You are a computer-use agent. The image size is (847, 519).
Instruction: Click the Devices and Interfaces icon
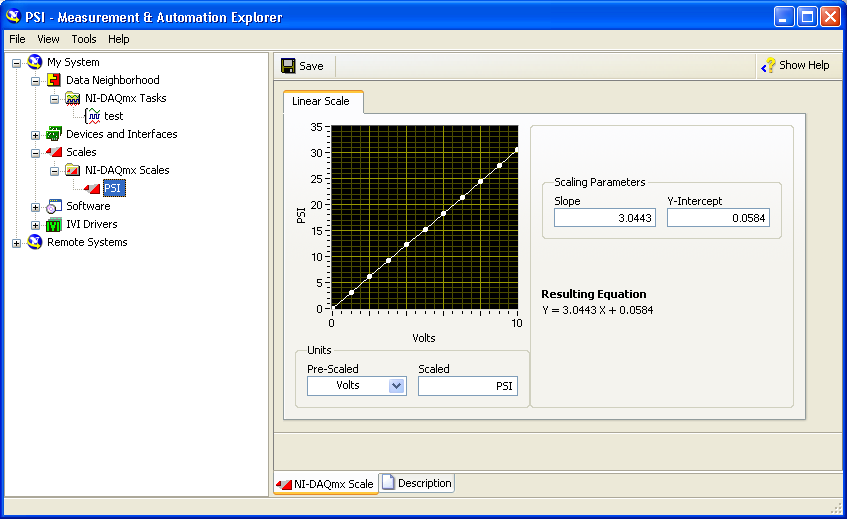pos(54,134)
